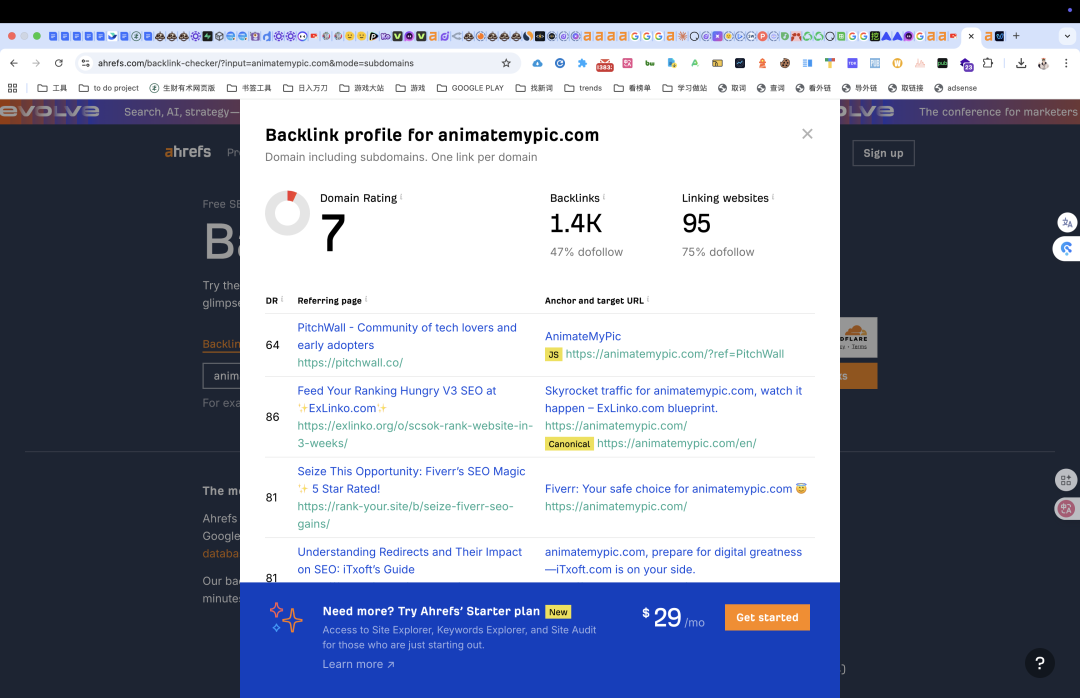This screenshot has width=1080, height=698.
Task: Open the 日入万刀 bookmark folder
Action: point(305,88)
